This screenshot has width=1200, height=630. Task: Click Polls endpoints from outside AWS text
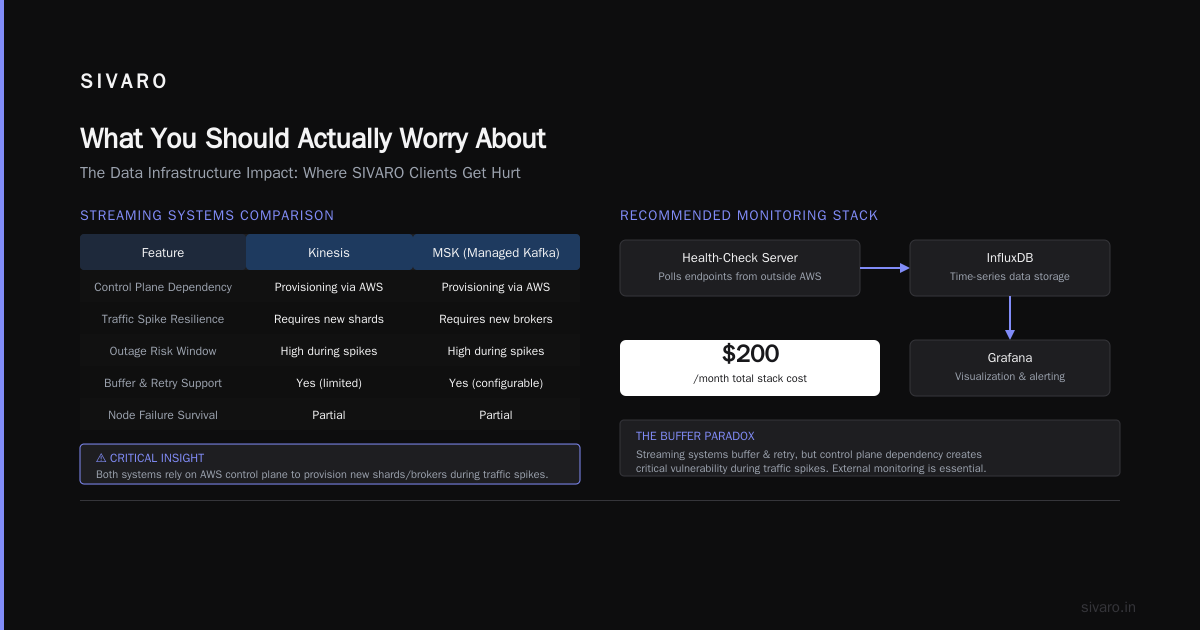(740, 276)
